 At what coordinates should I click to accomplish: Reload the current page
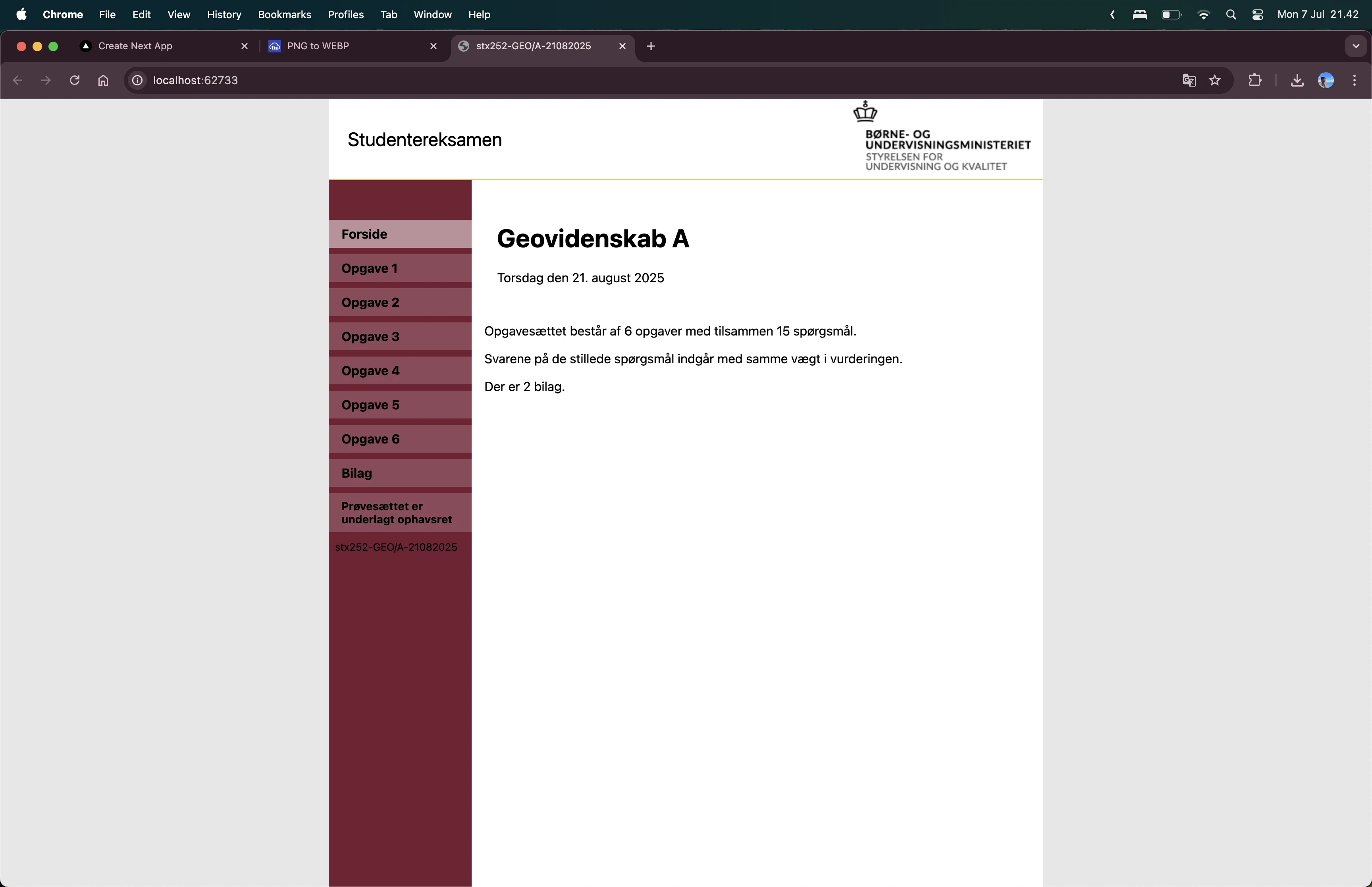74,80
